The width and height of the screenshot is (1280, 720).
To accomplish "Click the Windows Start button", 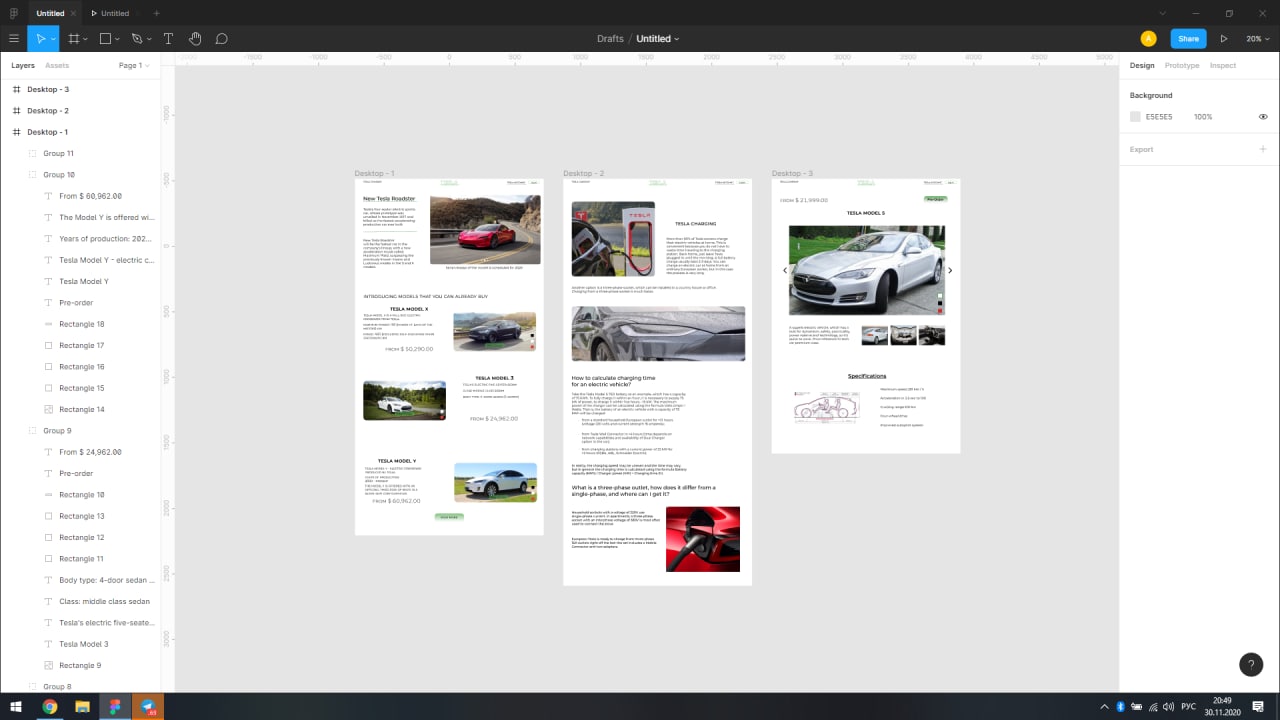I will (16, 706).
